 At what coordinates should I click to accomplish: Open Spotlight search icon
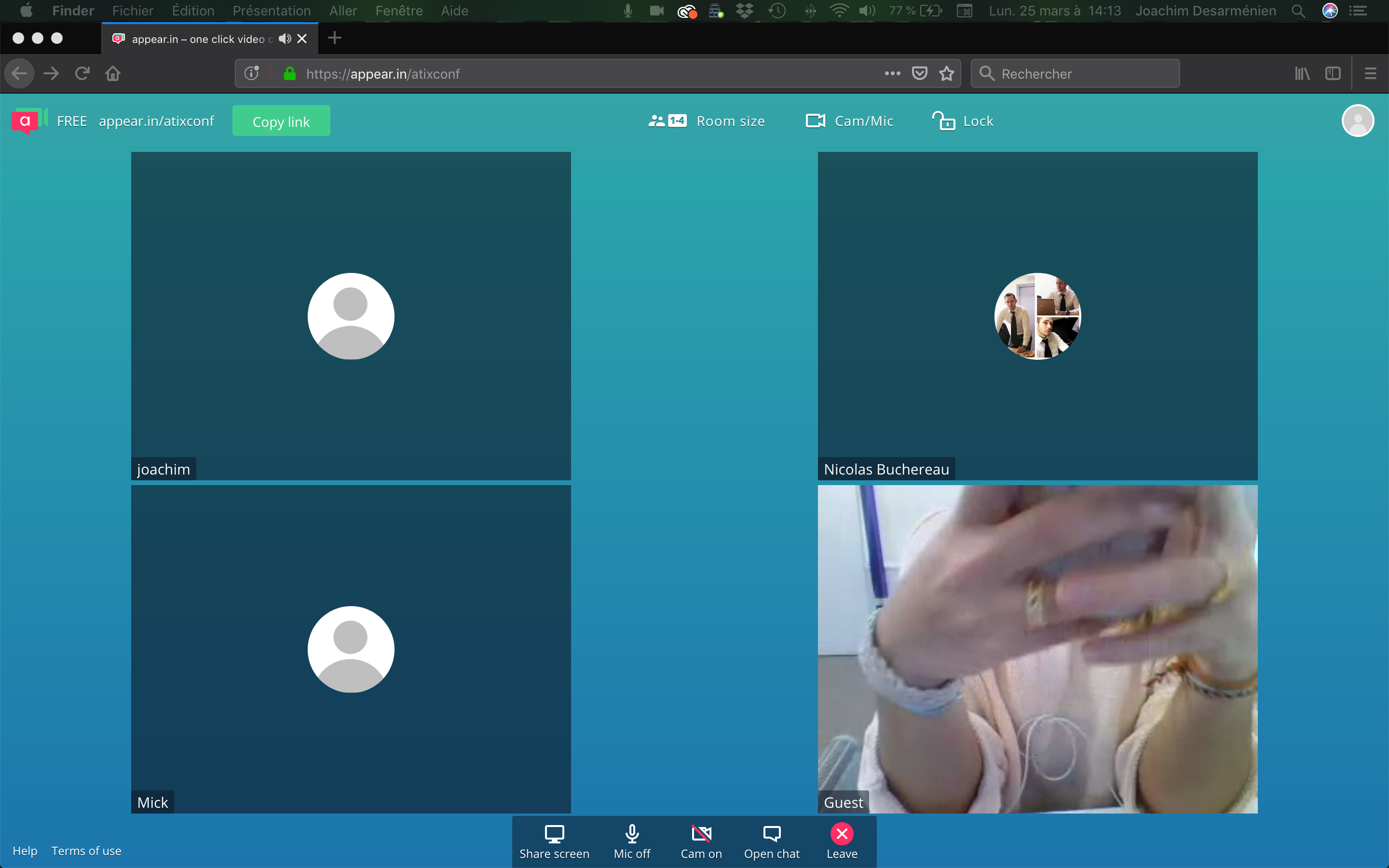(x=1298, y=10)
